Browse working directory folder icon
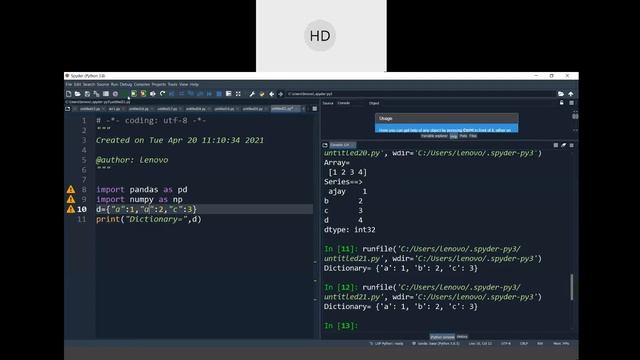This screenshot has width=640, height=360. point(561,94)
